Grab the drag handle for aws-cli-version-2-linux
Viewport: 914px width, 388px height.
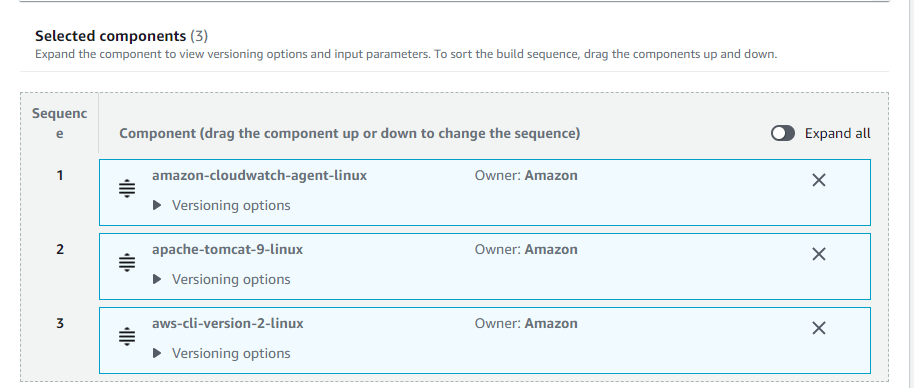126,337
